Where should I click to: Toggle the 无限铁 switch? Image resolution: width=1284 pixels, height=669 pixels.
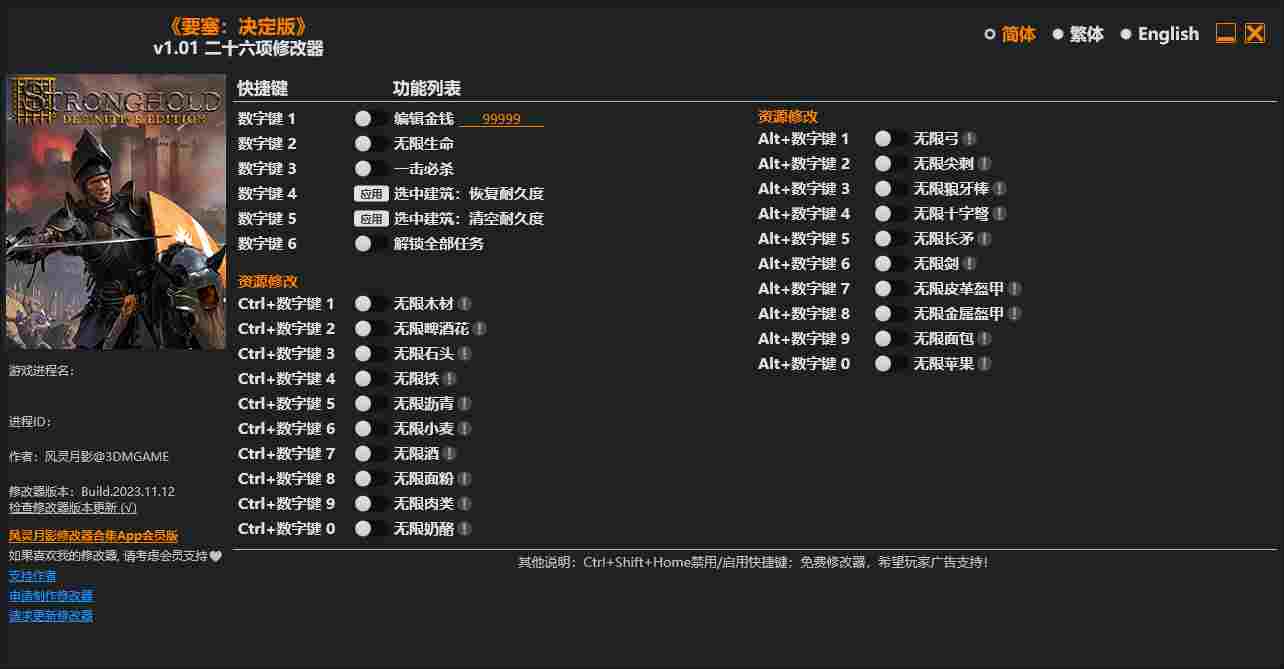point(371,378)
